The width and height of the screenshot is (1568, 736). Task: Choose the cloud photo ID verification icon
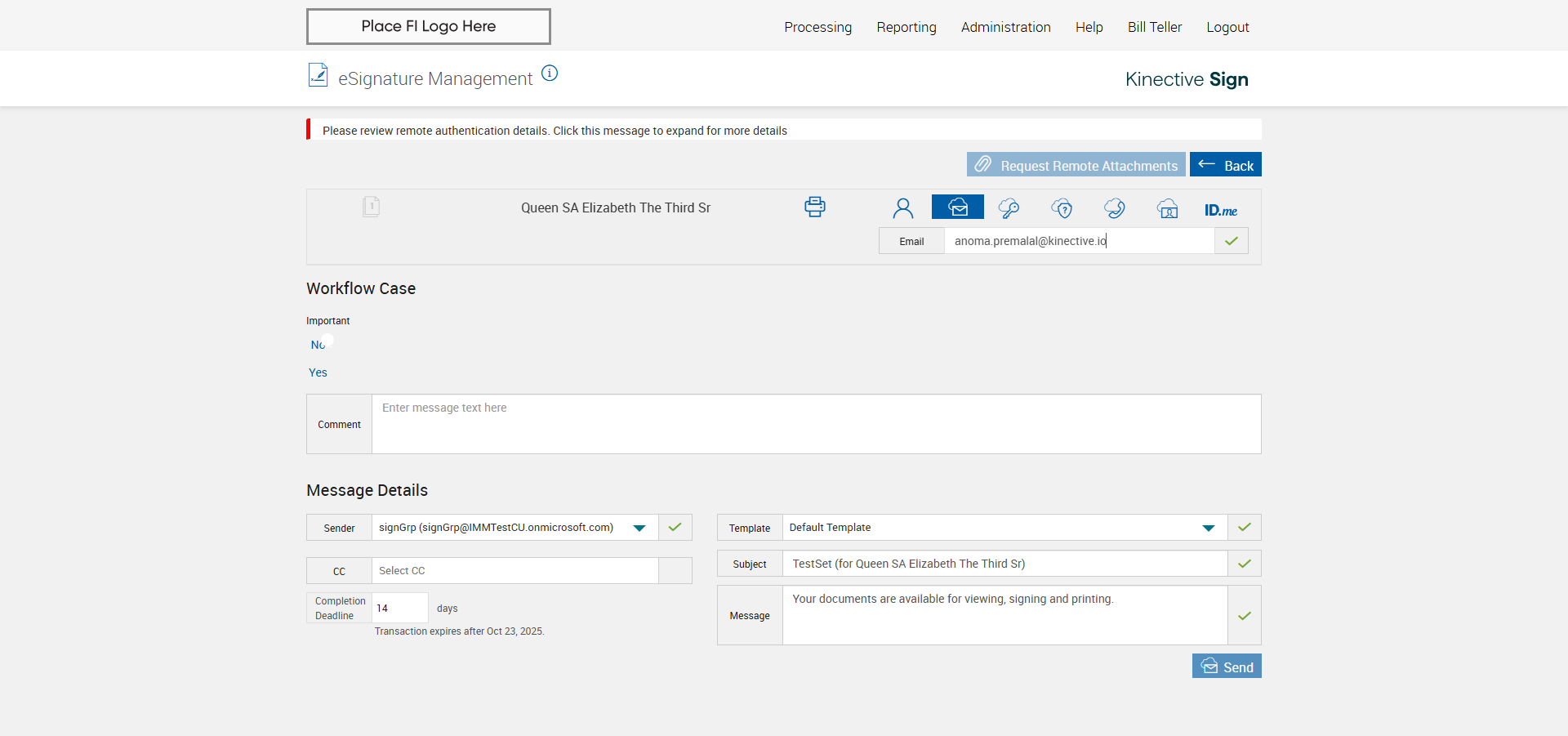(1167, 208)
